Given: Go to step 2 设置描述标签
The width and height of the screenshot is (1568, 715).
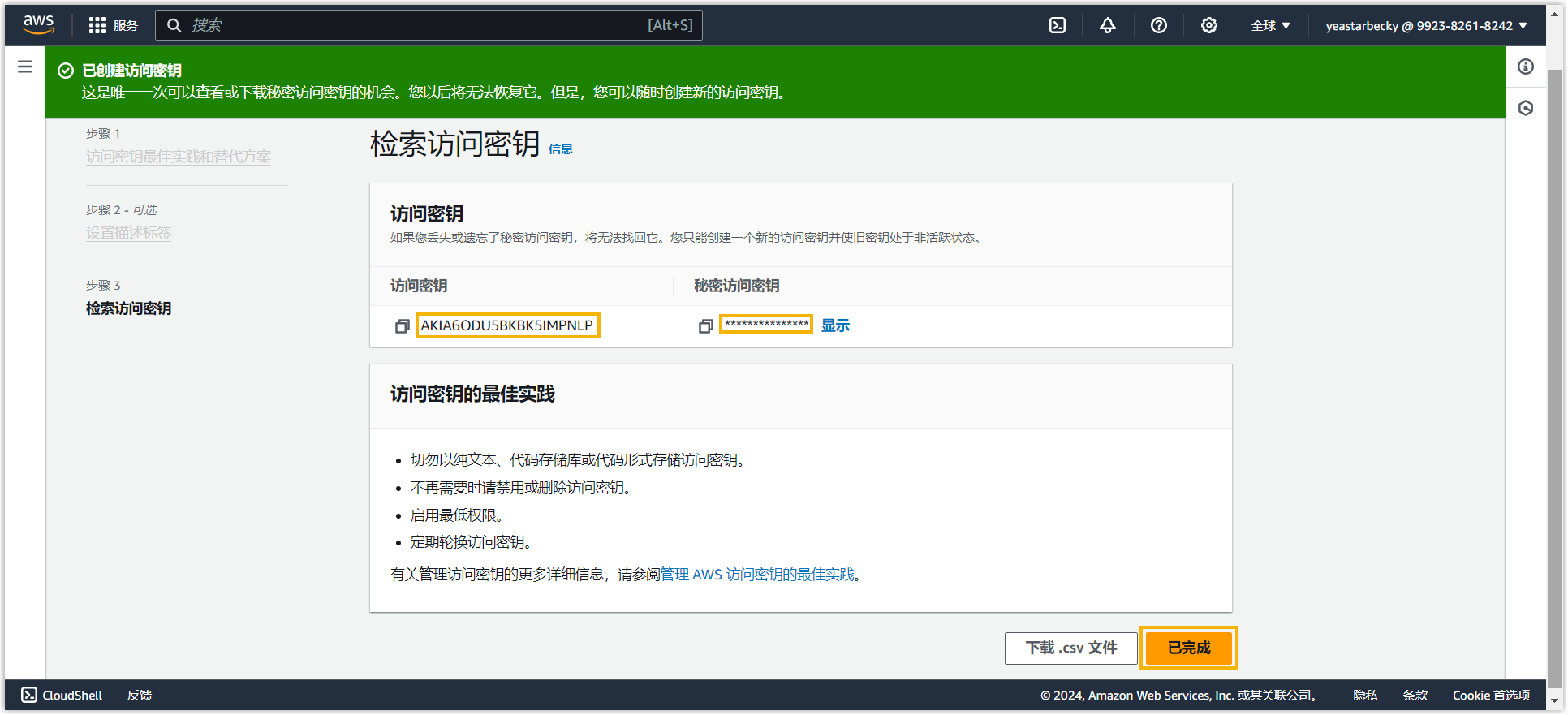Looking at the screenshot, I should point(129,233).
